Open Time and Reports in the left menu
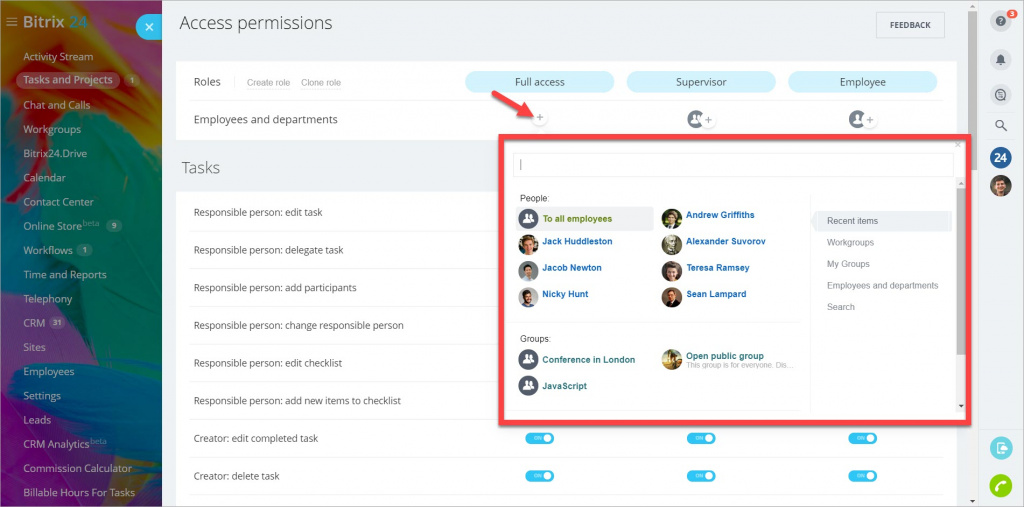Screen dimensions: 1024x507 pos(65,274)
